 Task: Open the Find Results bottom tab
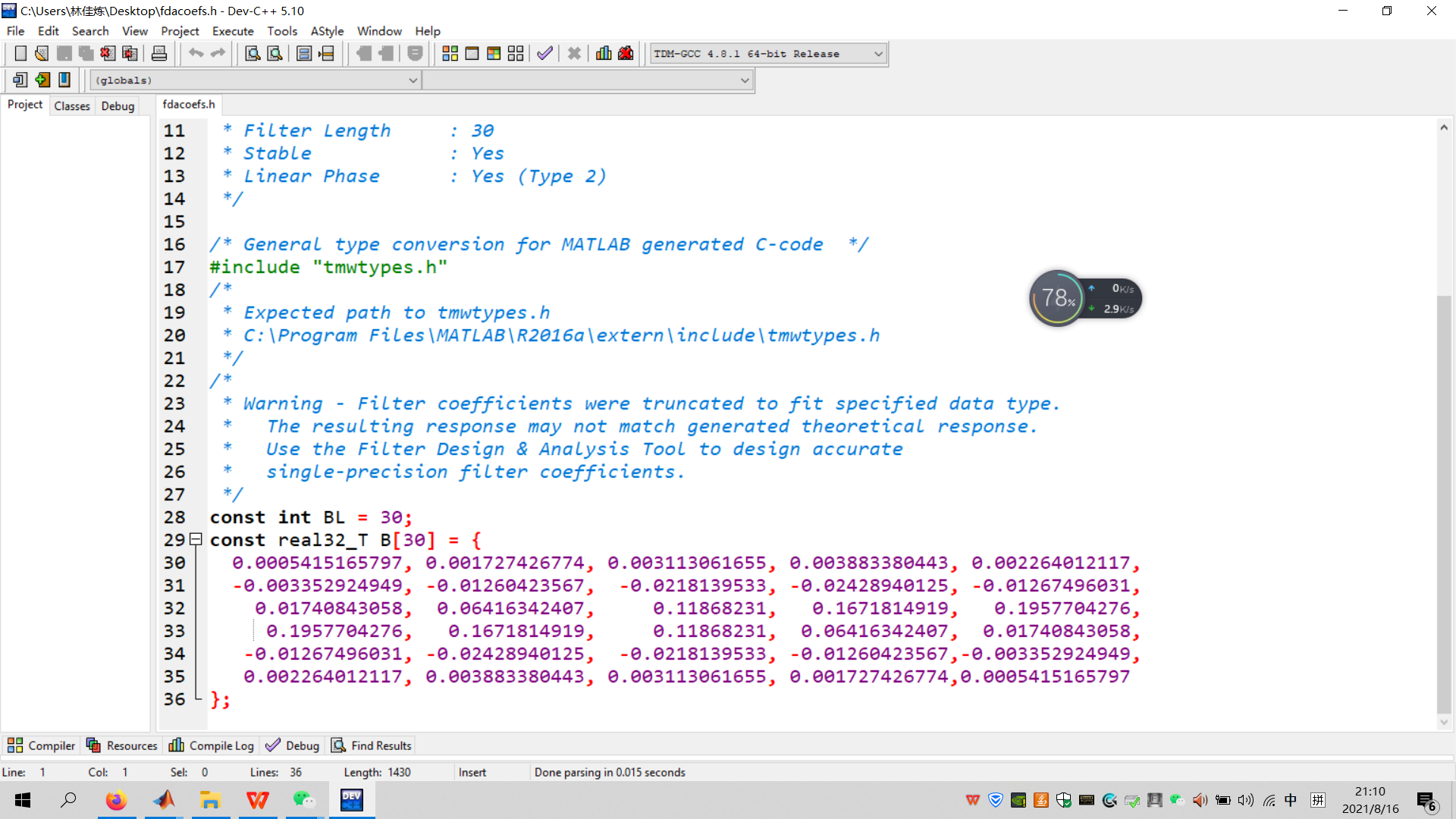click(x=372, y=745)
